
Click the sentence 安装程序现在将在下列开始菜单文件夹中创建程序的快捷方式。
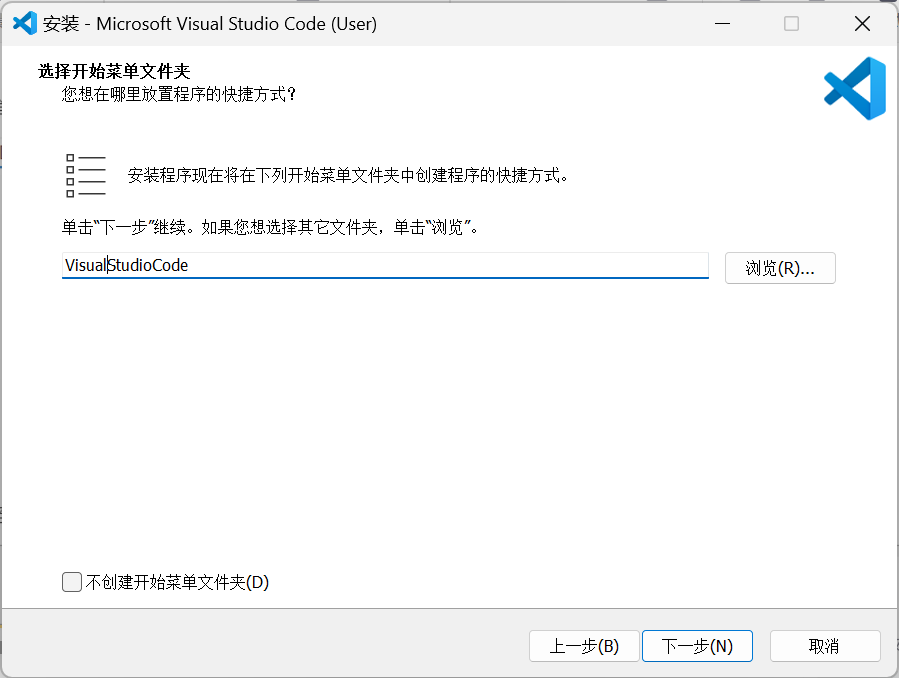pyautogui.click(x=348, y=175)
